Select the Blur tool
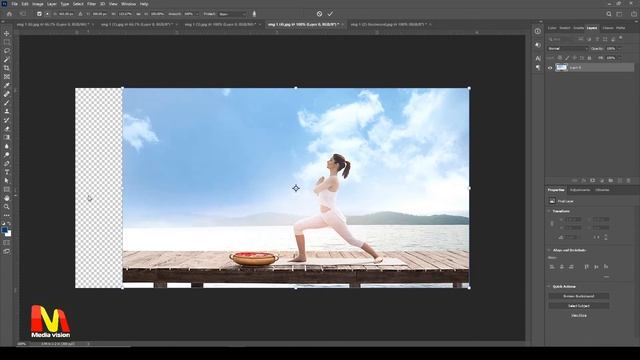This screenshot has height=360, width=640. click(x=7, y=146)
